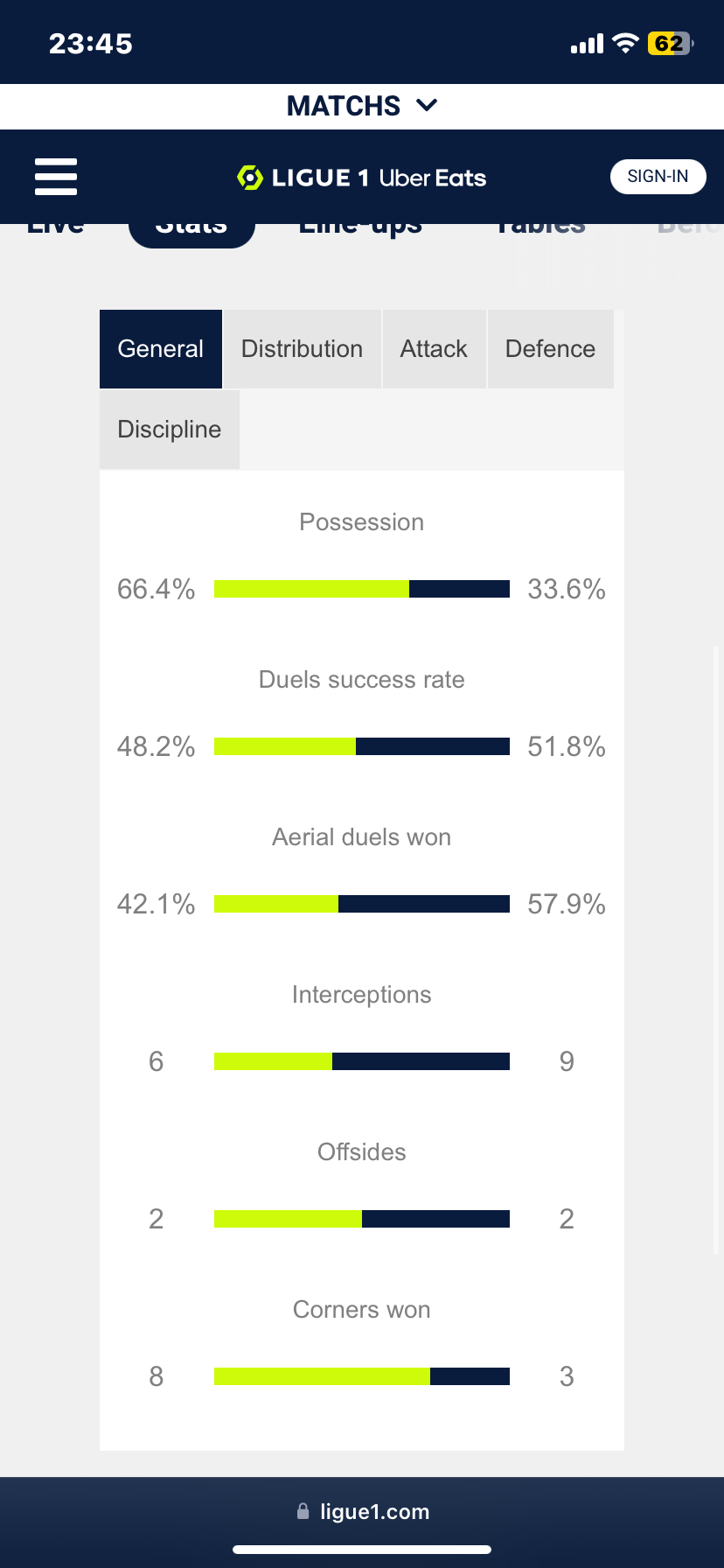724x1568 pixels.
Task: Select the General stats tab
Action: pyautogui.click(x=160, y=349)
